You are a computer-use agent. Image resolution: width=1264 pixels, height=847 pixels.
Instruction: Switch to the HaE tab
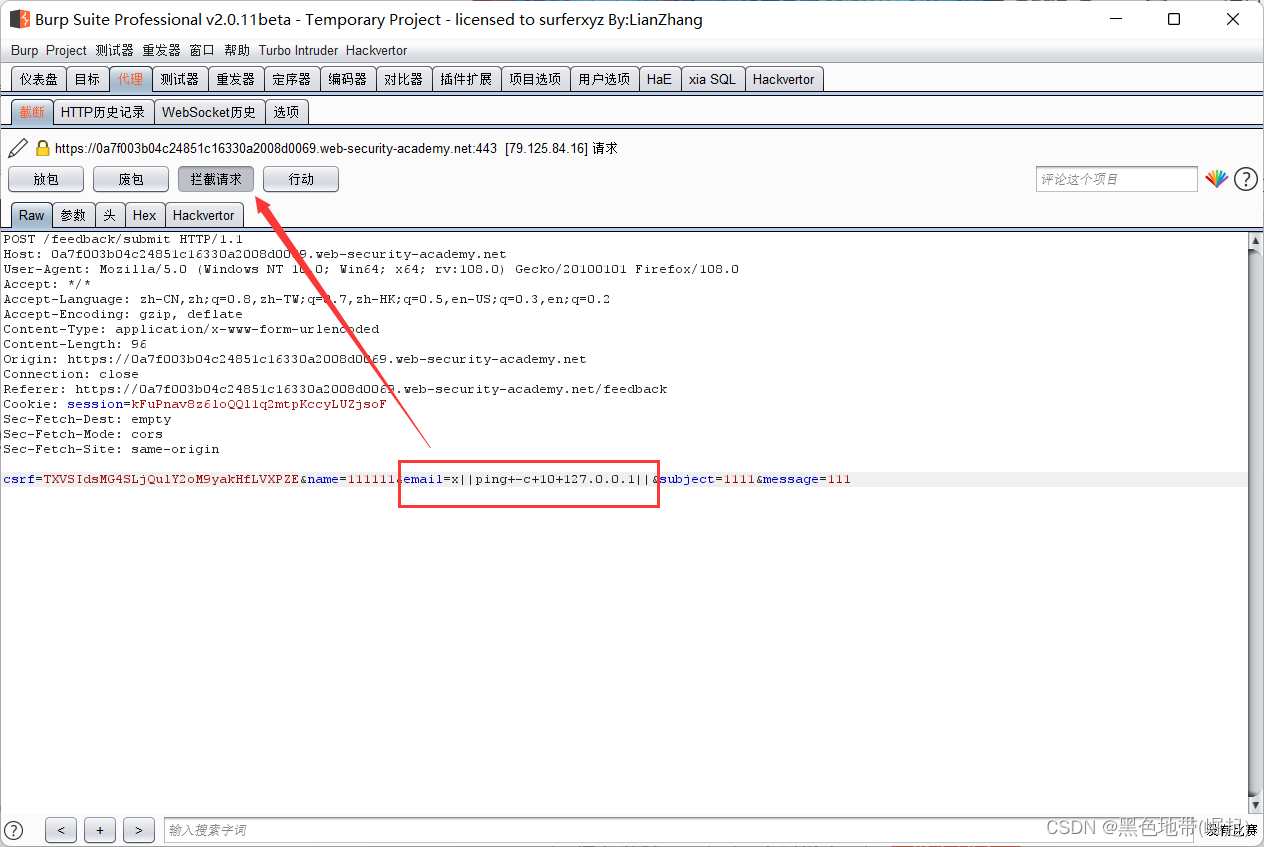pos(659,79)
